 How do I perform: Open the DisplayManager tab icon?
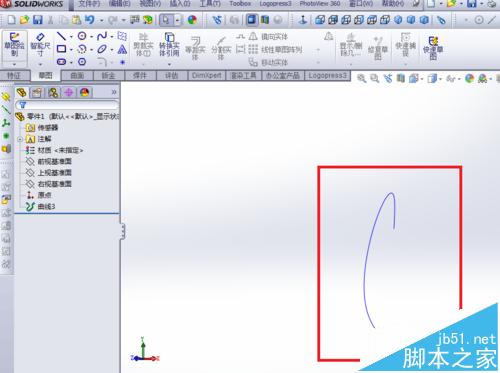point(85,92)
